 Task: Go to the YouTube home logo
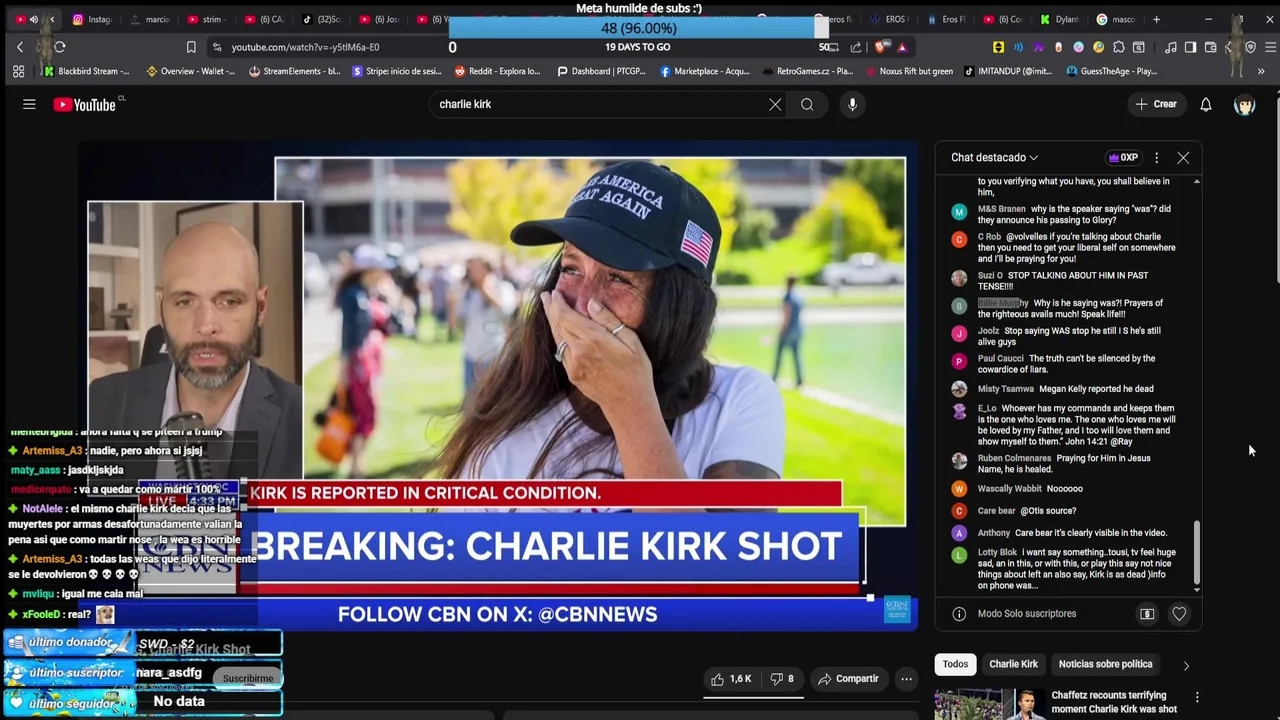click(84, 104)
